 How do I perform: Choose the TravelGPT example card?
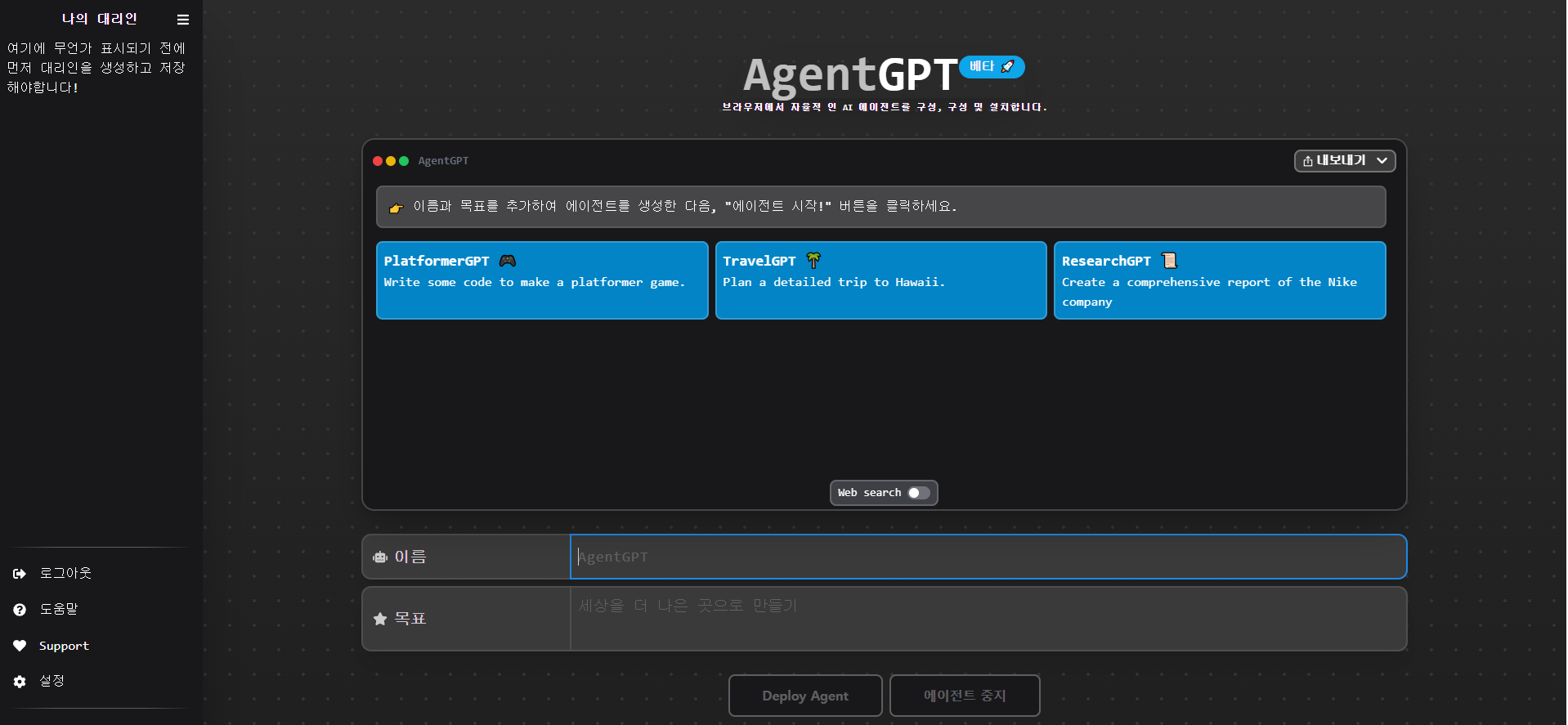[x=881, y=280]
